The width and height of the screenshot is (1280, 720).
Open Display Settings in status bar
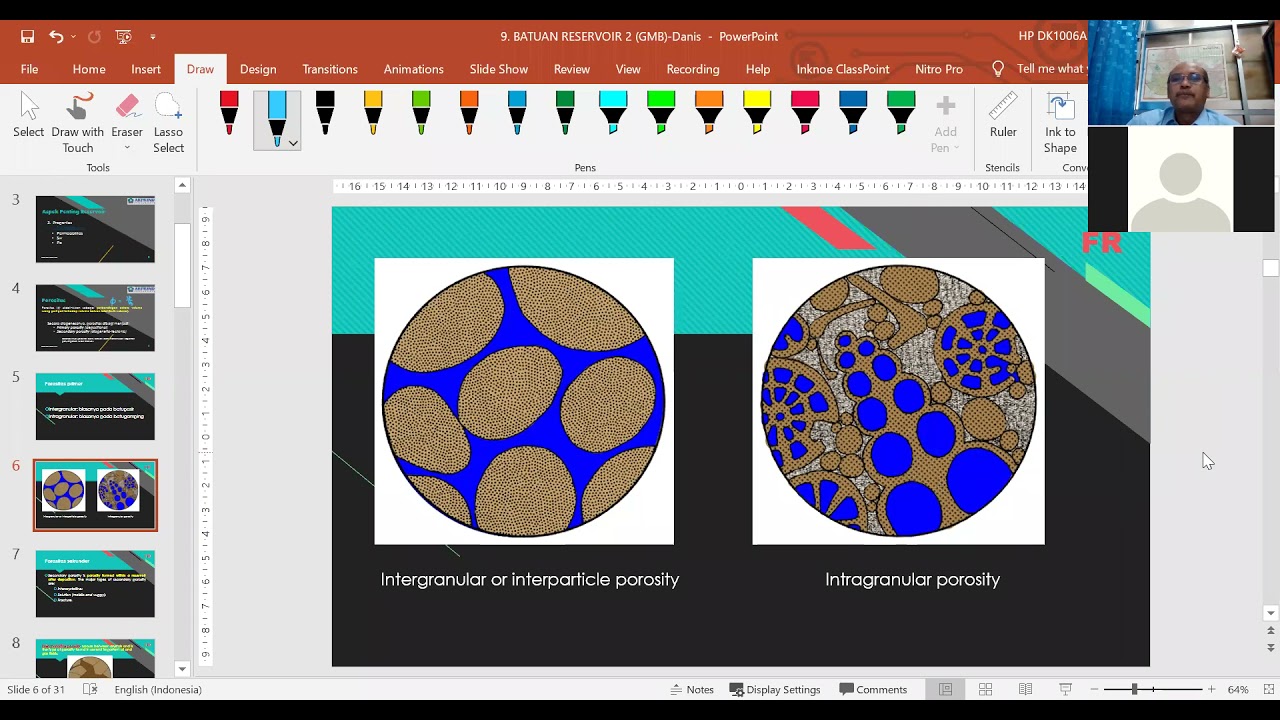(x=775, y=689)
